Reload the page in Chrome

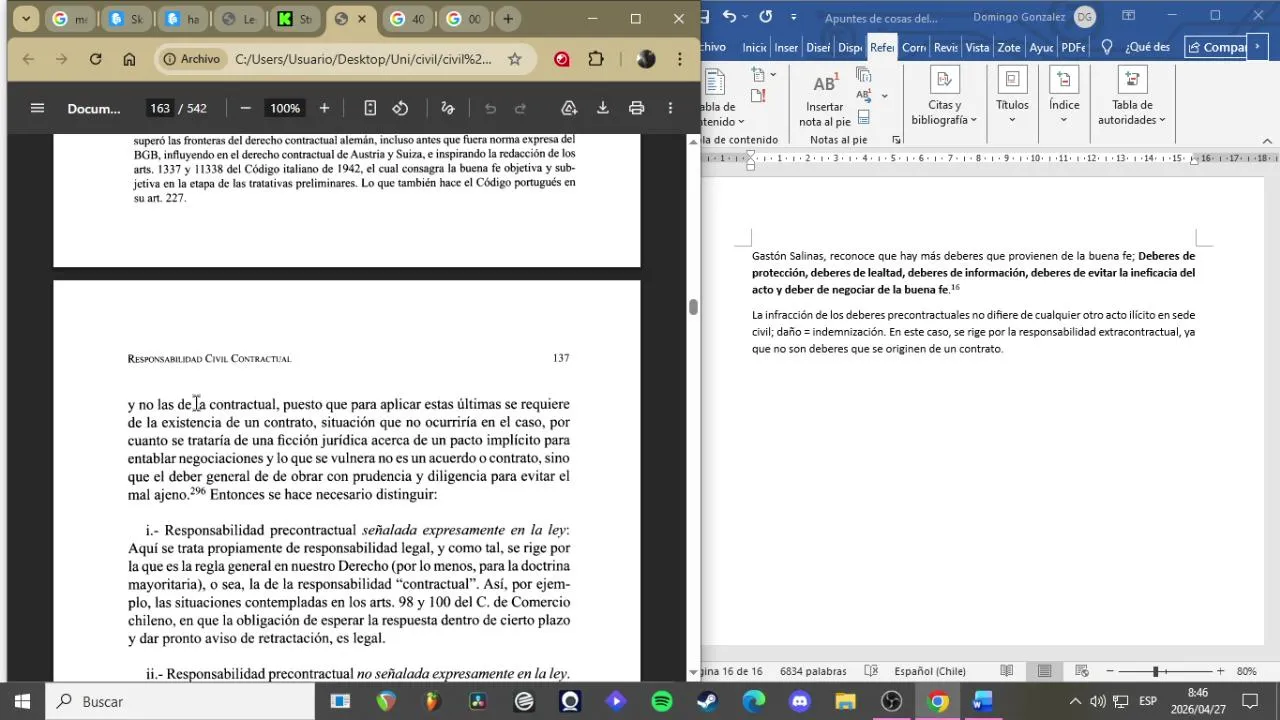tap(96, 59)
